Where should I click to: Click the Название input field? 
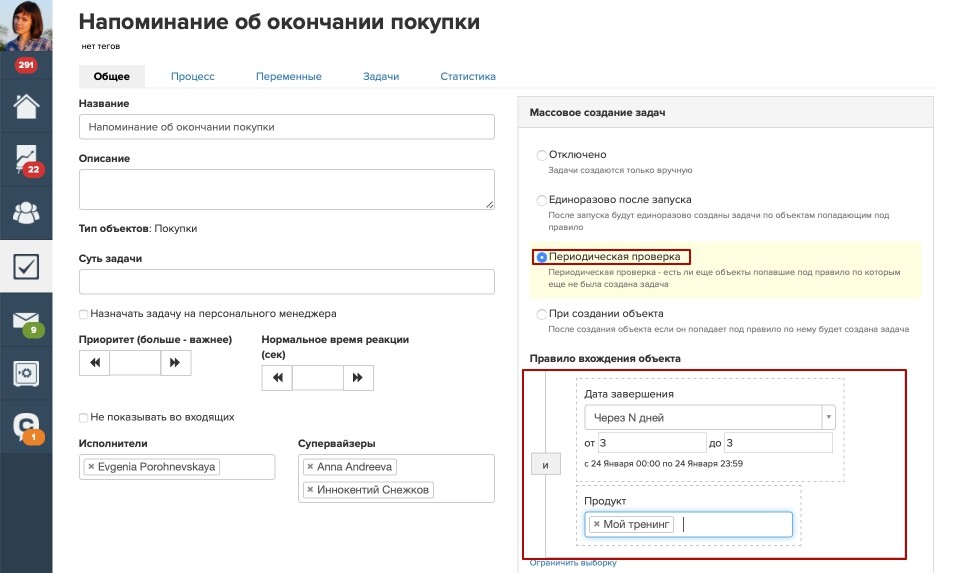pos(287,127)
